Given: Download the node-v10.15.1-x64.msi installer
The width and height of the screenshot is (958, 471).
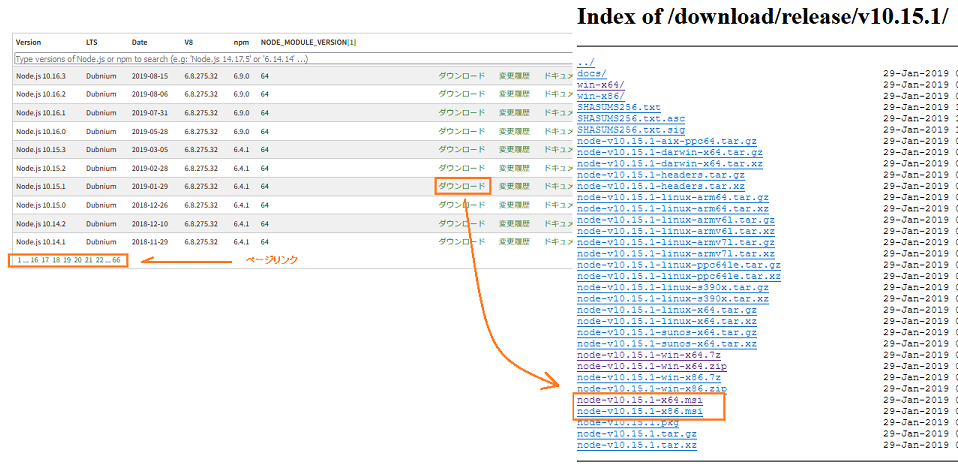Looking at the screenshot, I should pos(640,400).
